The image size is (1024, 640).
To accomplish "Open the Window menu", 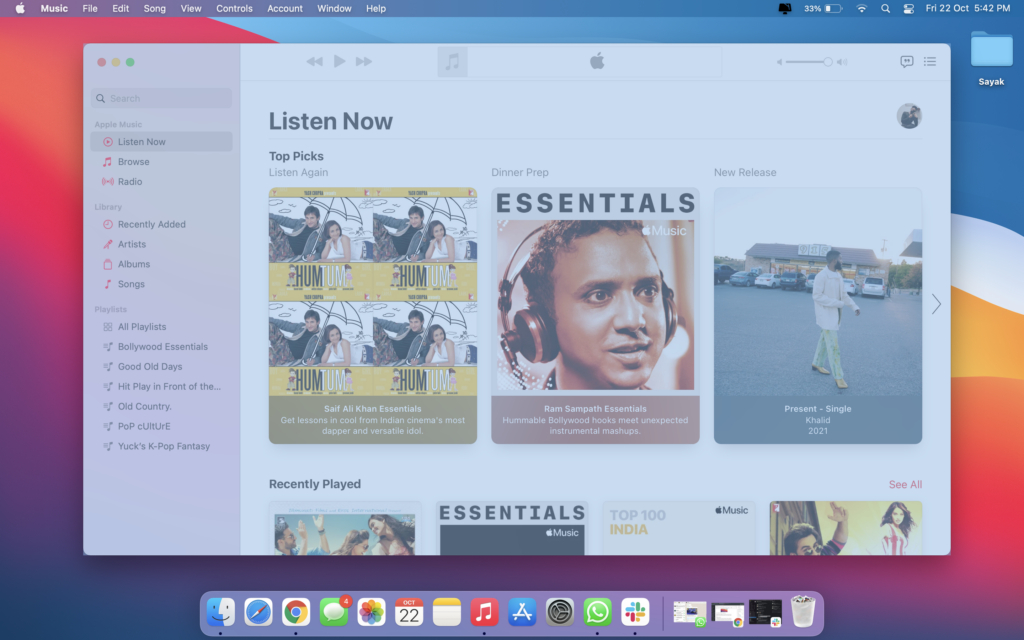I will (334, 8).
